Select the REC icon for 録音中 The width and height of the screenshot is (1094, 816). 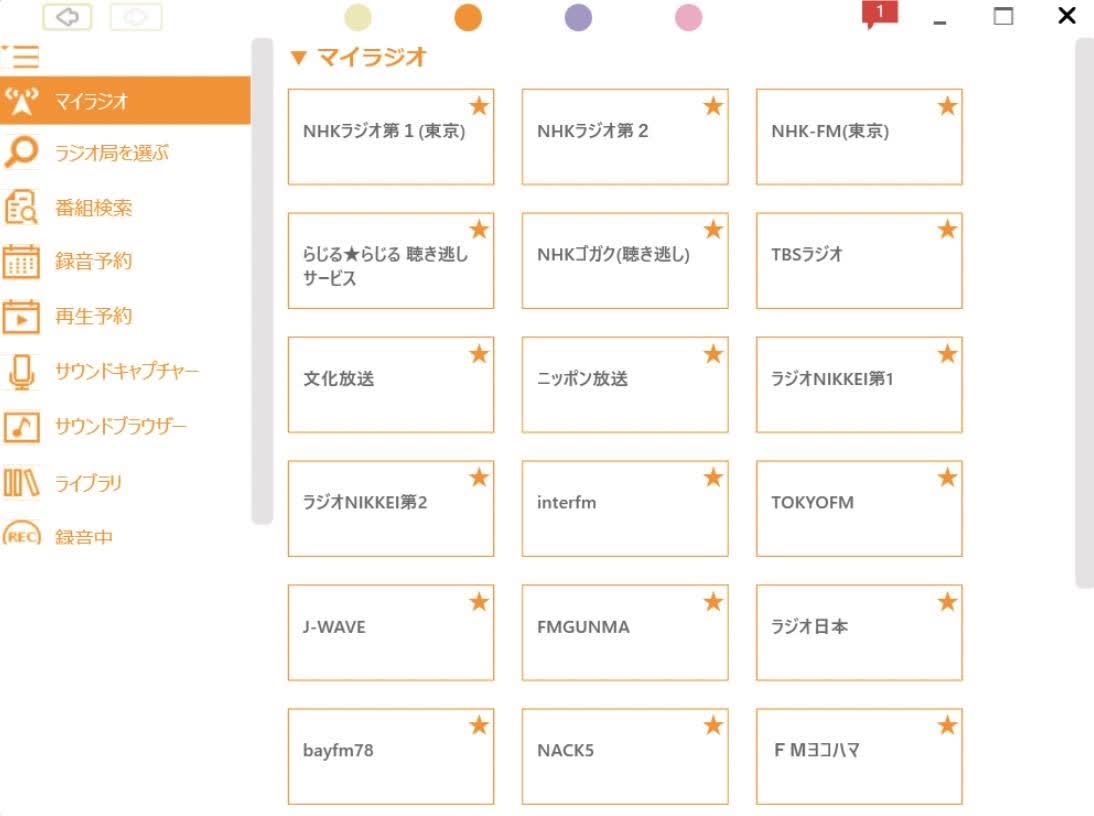(x=22, y=536)
